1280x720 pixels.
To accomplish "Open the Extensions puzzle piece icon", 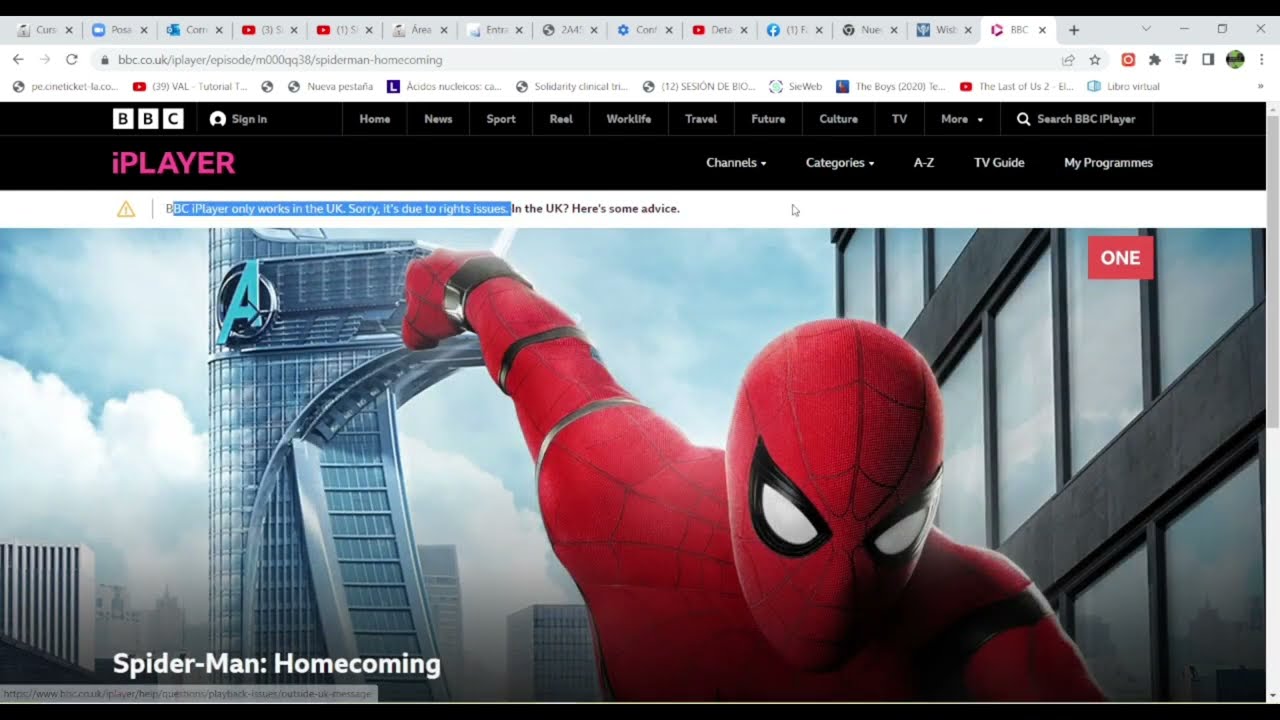I will pos(1155,60).
